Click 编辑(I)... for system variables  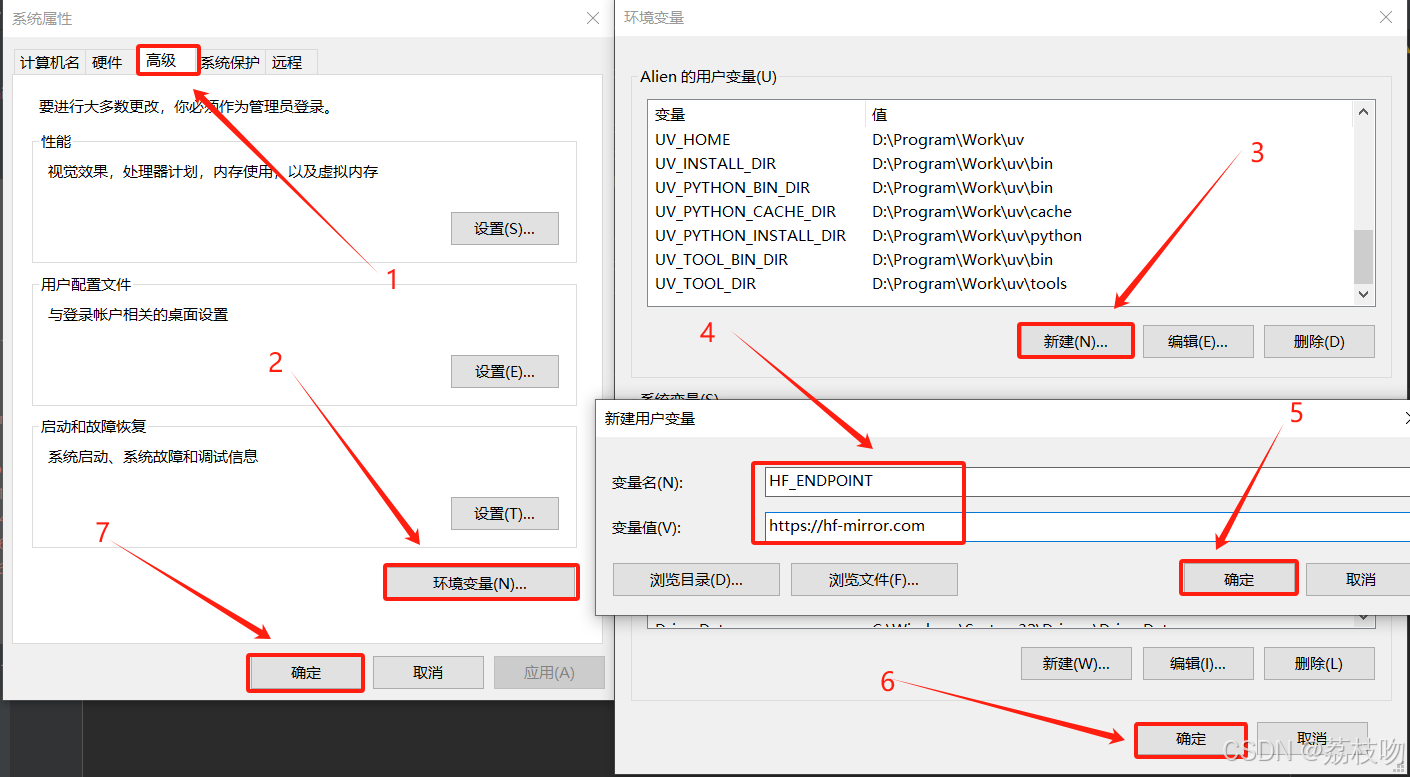pyautogui.click(x=1198, y=663)
